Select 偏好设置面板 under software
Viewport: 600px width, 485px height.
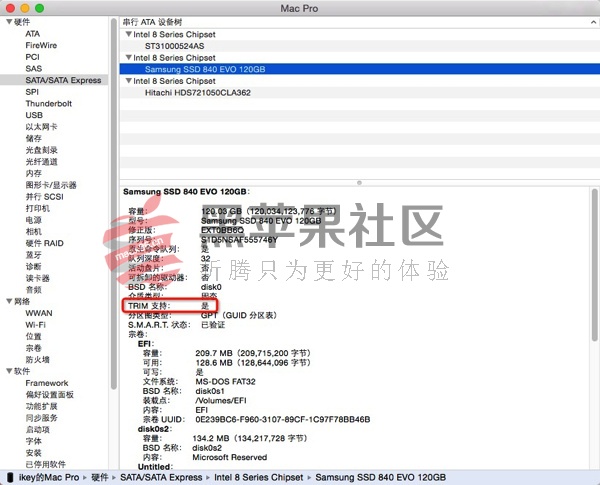click(49, 395)
